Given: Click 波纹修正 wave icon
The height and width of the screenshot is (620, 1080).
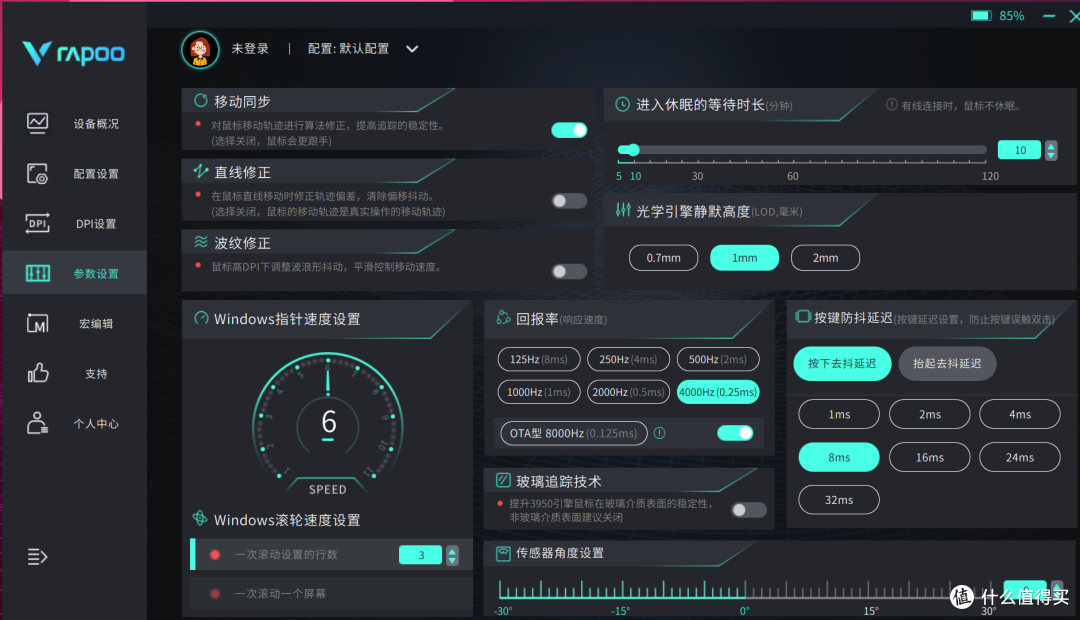Looking at the screenshot, I should pos(200,242).
